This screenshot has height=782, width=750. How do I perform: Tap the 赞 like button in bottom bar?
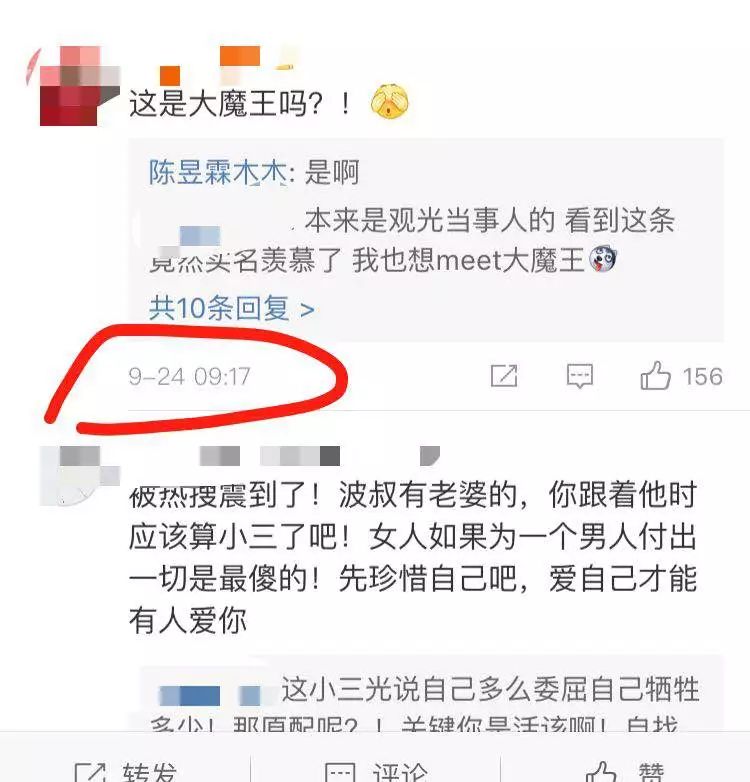click(651, 772)
